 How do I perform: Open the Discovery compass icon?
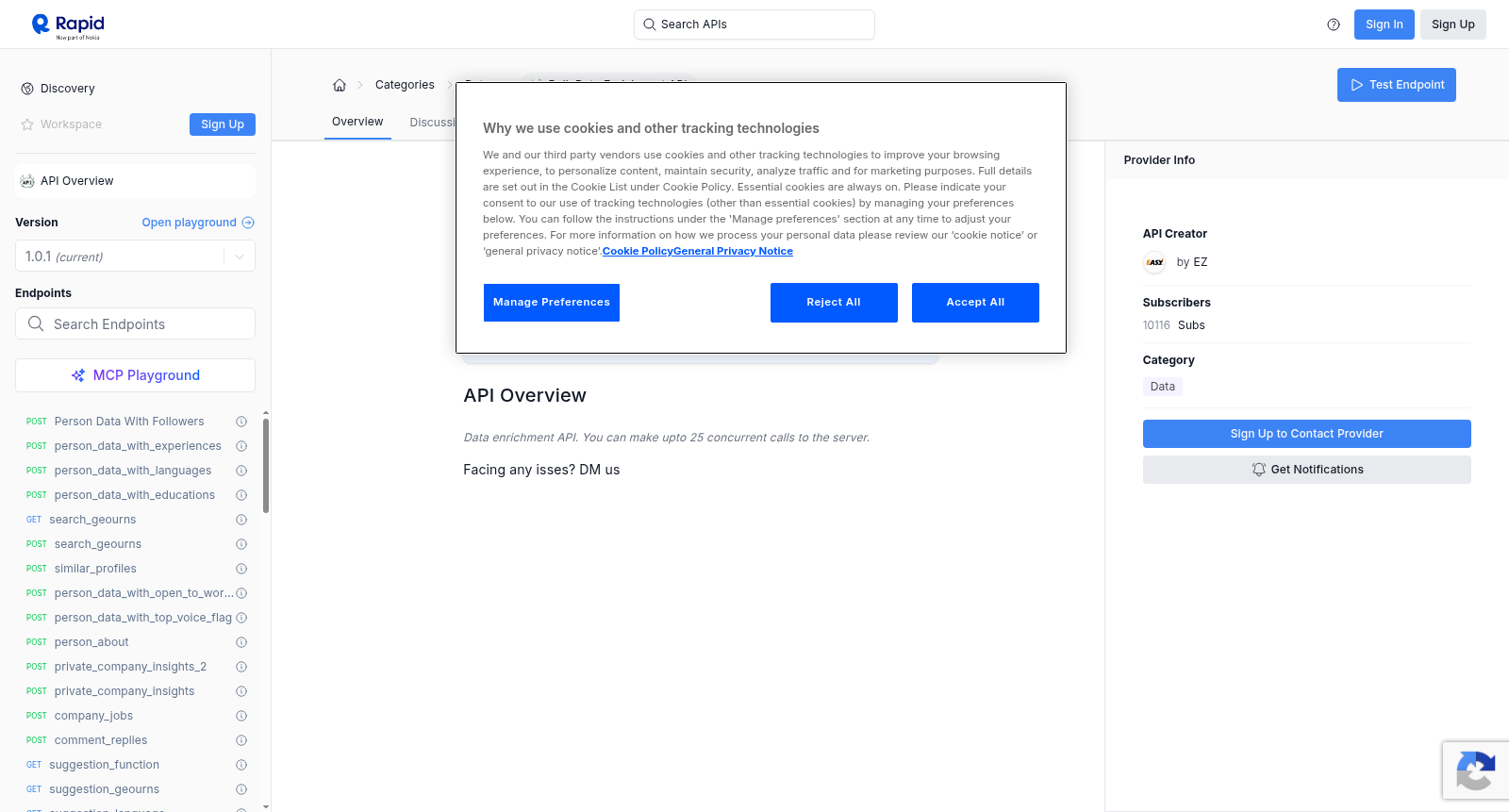tap(27, 89)
